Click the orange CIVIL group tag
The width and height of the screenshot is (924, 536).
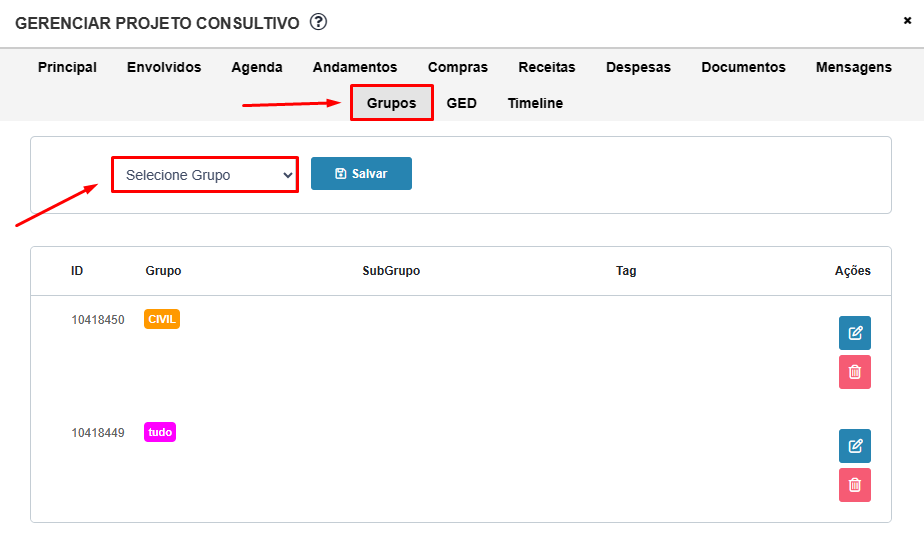tap(162, 319)
